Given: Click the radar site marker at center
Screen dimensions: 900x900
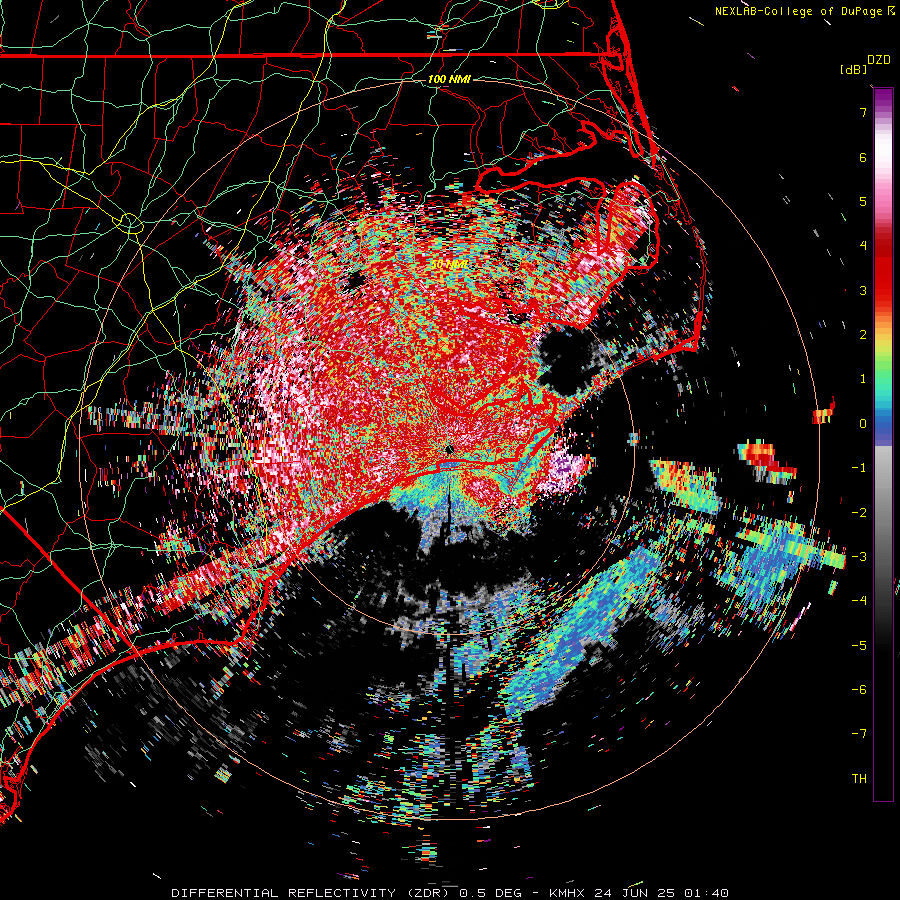Looking at the screenshot, I should tap(449, 449).
